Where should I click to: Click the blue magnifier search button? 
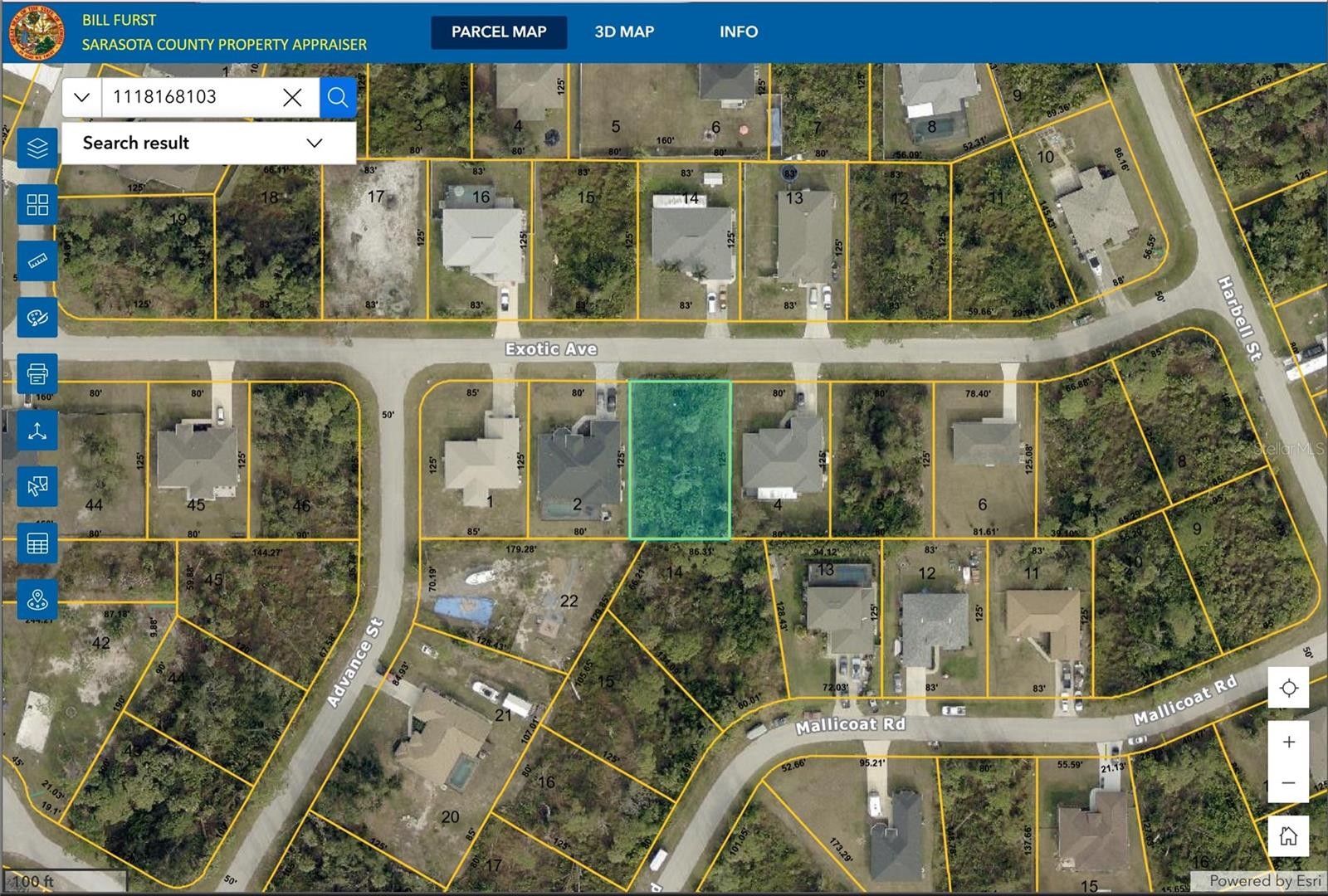338,97
